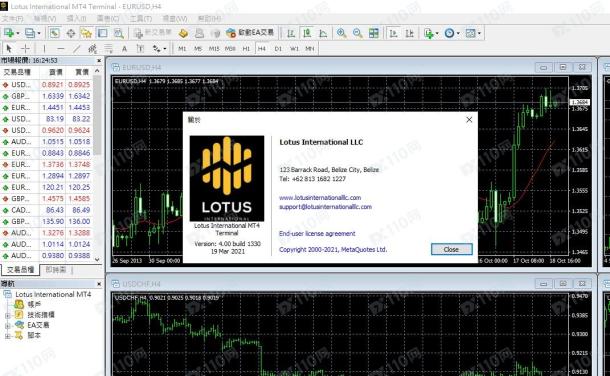Select the text 'A' drawing tool
610x376 pixels.
124,49
